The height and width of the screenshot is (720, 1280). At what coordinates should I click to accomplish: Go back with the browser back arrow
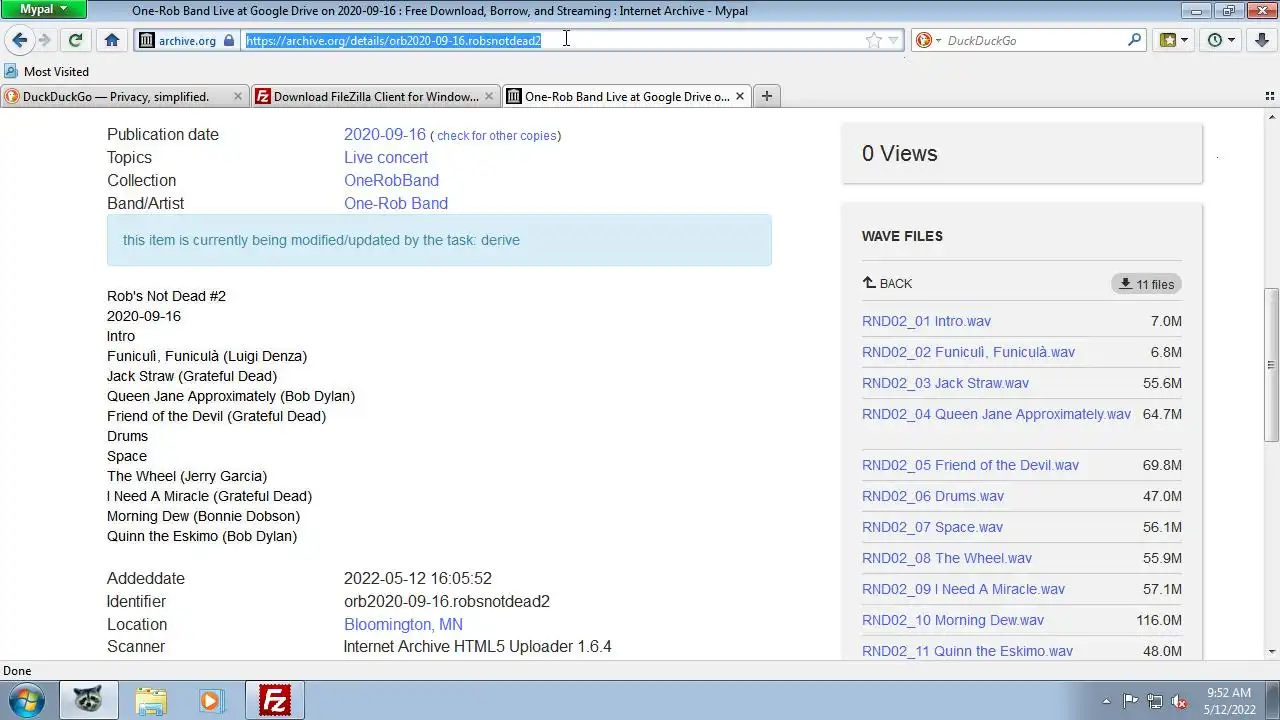19,40
